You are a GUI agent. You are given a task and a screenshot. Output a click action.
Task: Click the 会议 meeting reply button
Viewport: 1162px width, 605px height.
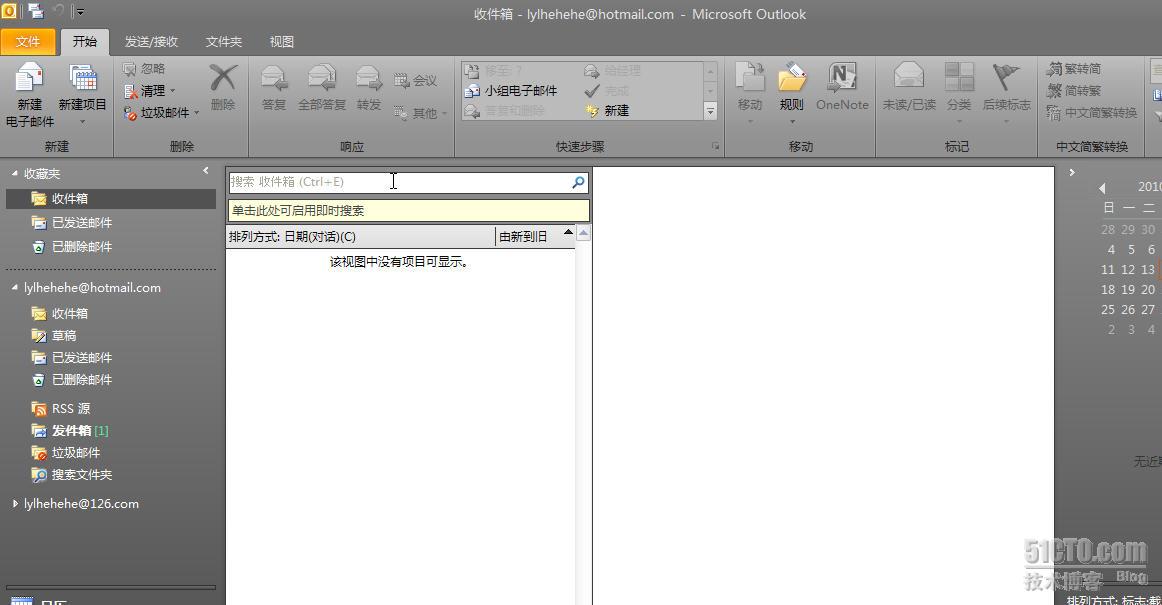(415, 80)
